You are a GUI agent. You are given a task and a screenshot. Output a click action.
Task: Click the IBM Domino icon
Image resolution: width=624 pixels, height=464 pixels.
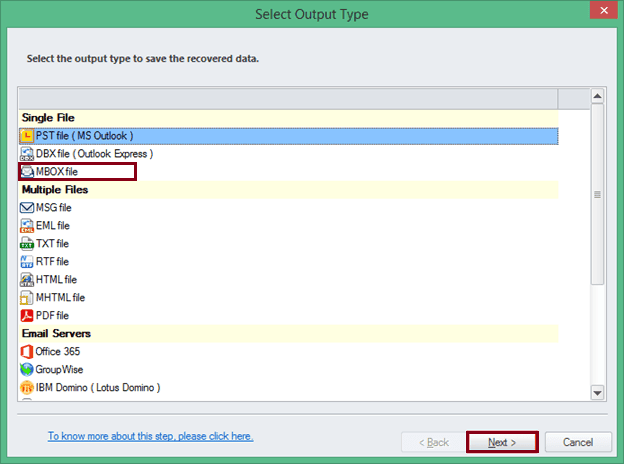(x=27, y=388)
